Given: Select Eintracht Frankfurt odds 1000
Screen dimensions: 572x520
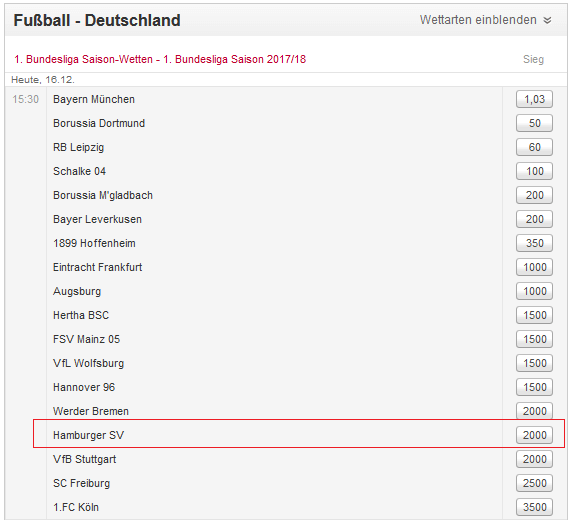Looking at the screenshot, I should [534, 267].
